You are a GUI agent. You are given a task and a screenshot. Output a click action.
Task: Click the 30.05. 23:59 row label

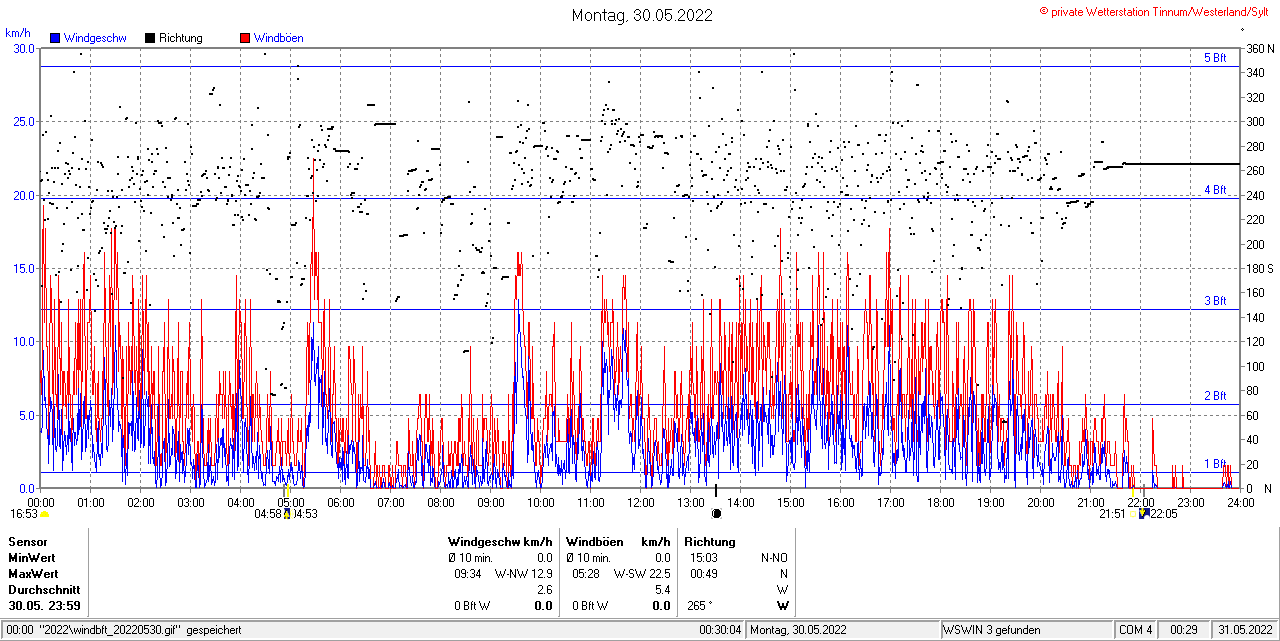[45, 606]
